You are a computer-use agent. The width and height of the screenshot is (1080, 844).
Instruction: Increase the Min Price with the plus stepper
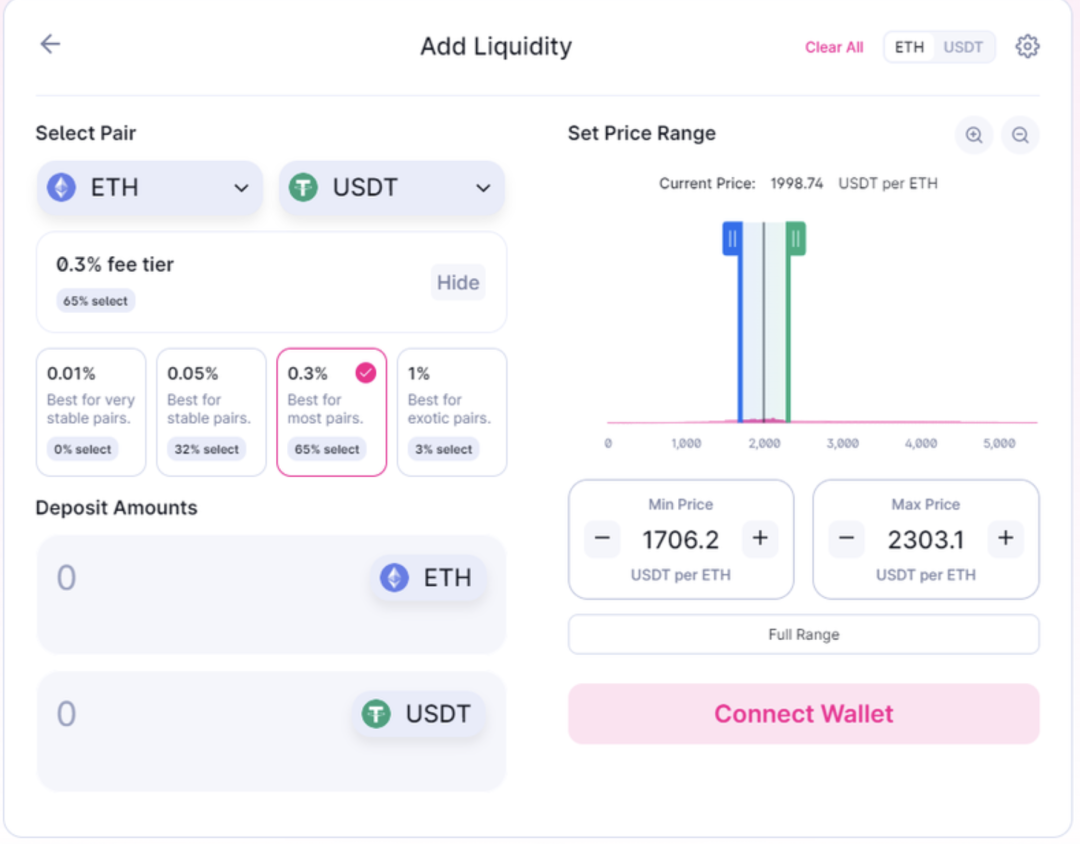(x=760, y=538)
